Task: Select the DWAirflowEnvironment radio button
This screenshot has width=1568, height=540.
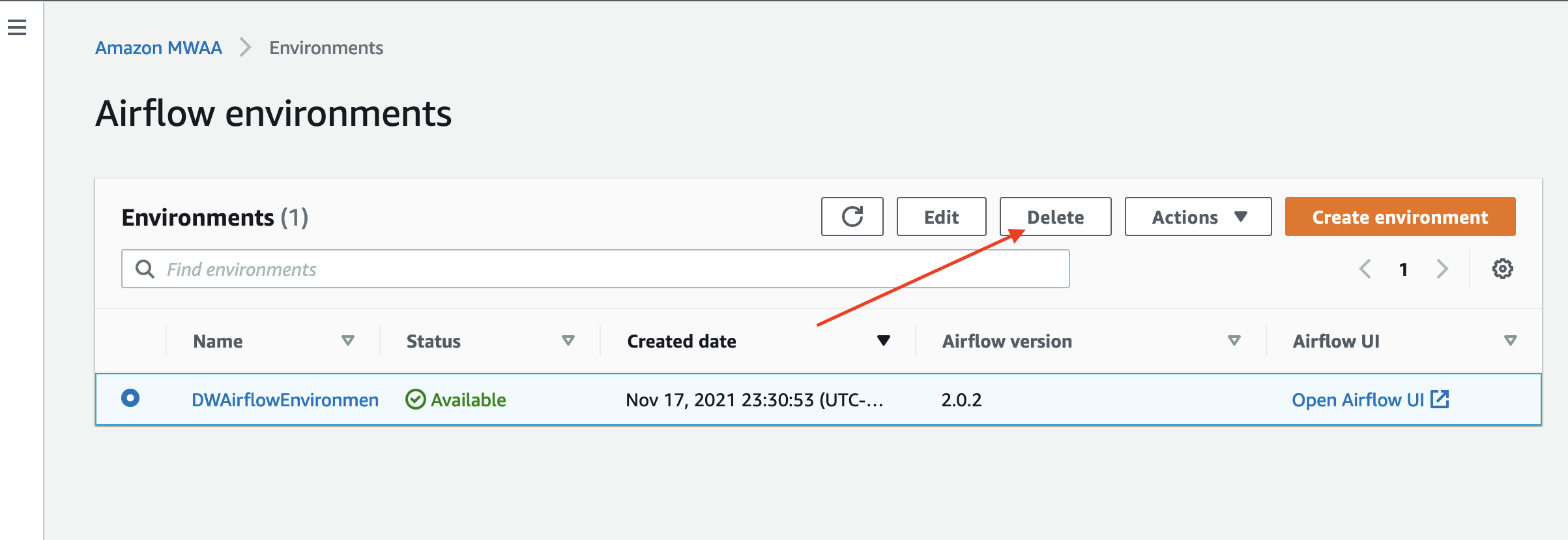Action: [x=130, y=398]
